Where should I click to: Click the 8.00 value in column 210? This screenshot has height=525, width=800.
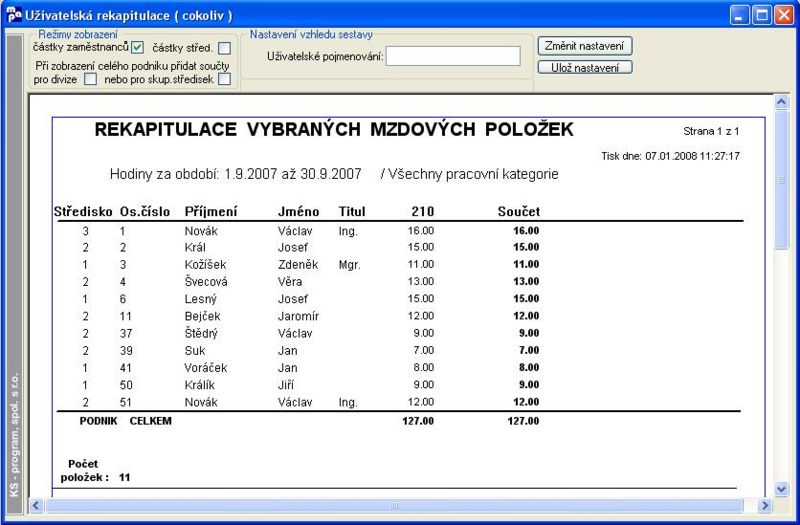click(423, 367)
